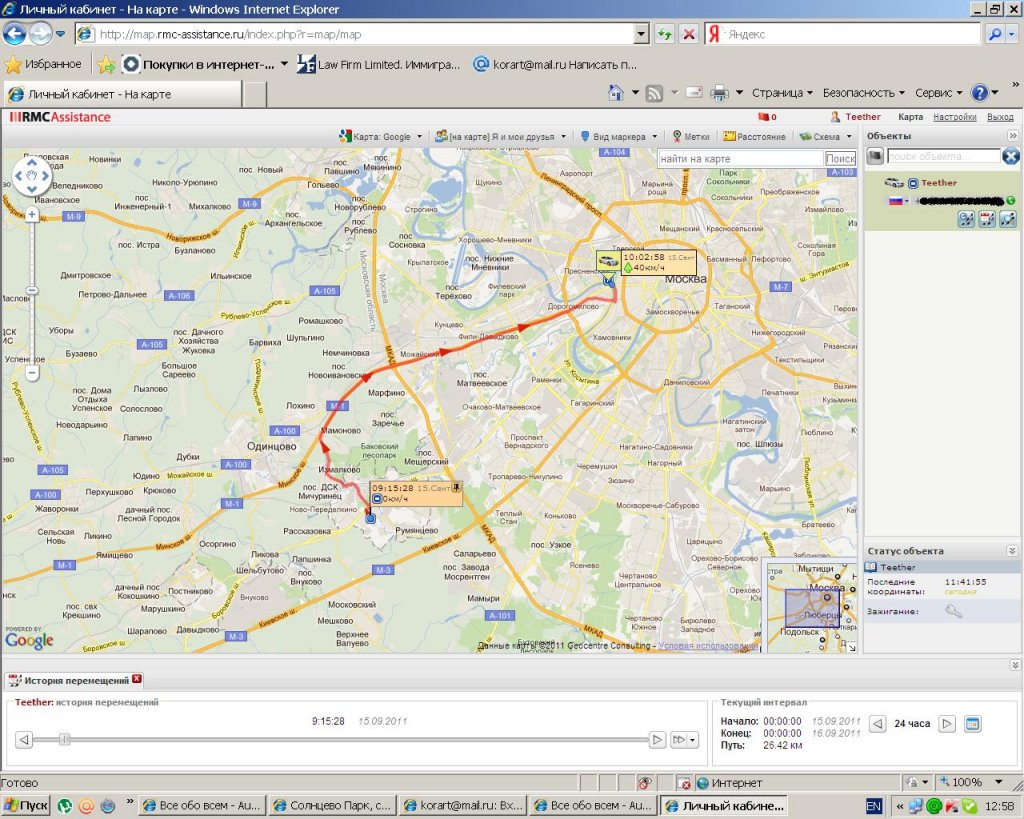Go to next 24-hour interval
This screenshot has width=1024, height=819.
click(946, 724)
